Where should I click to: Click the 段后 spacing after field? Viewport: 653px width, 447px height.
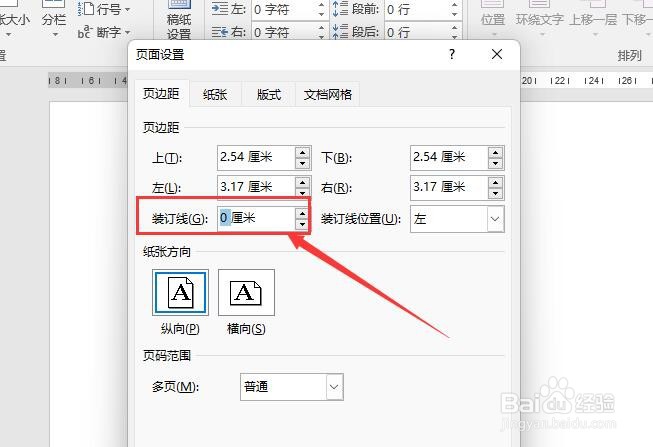(418, 32)
